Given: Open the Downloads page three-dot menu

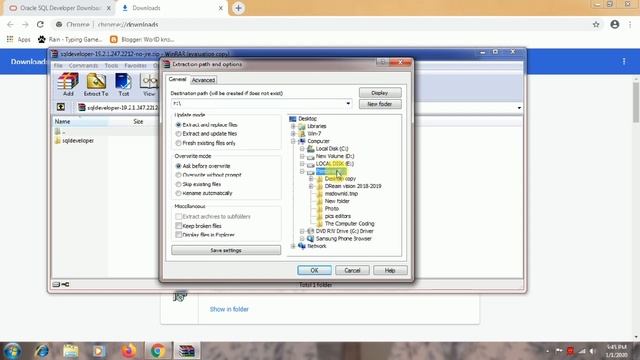Looking at the screenshot, I should coord(624,61).
